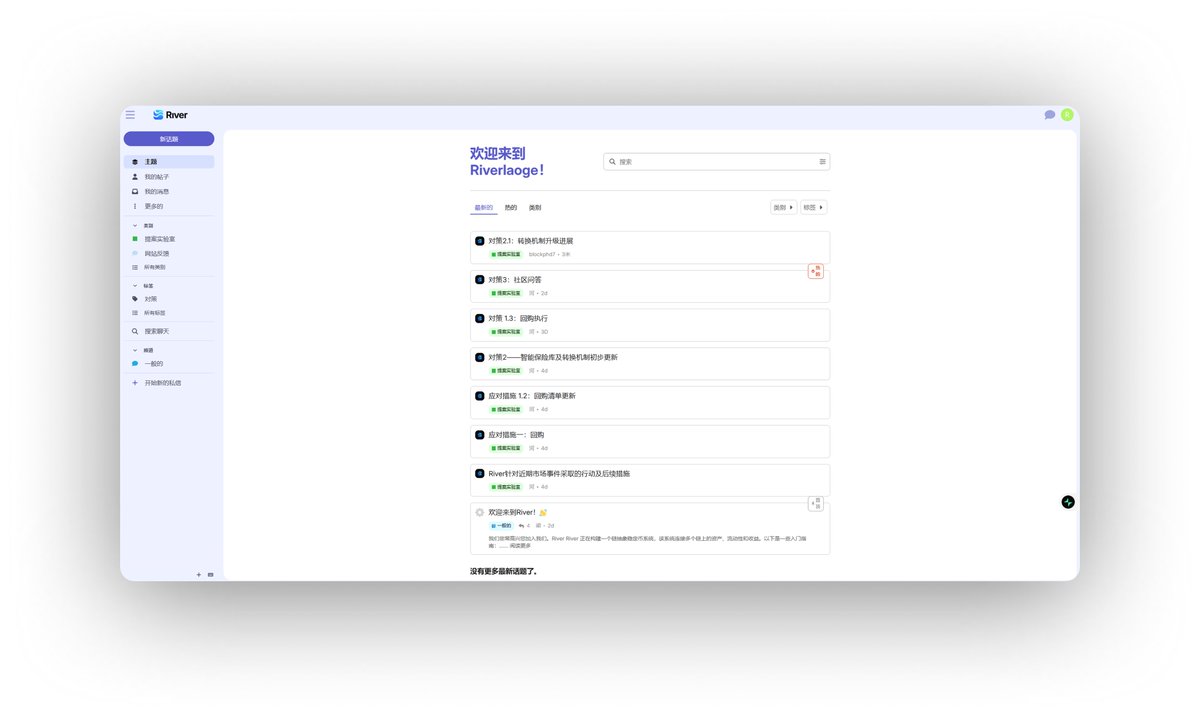Select 主题 in the sidebar

point(169,162)
